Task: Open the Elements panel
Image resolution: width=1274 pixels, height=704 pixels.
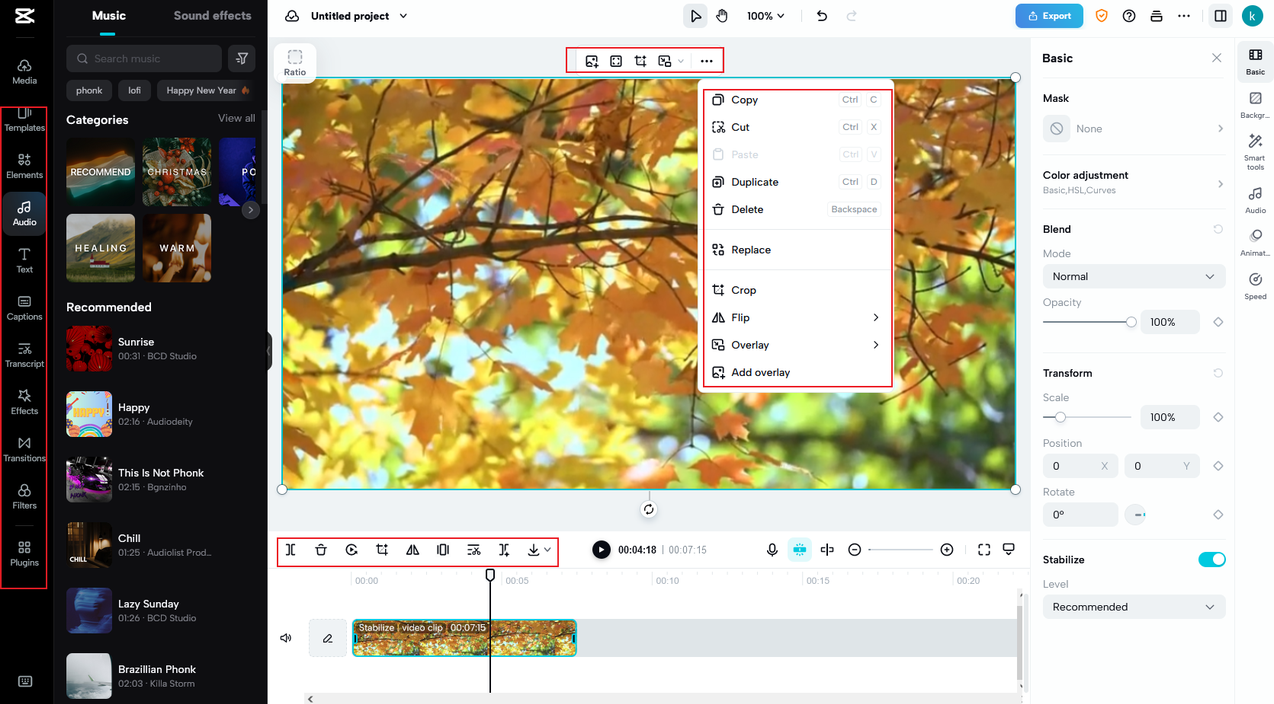Action: coord(24,166)
